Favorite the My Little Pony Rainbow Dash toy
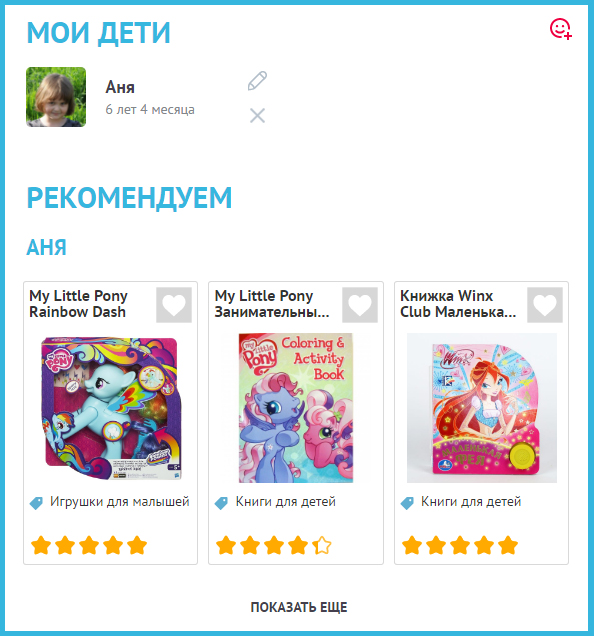 pos(174,305)
